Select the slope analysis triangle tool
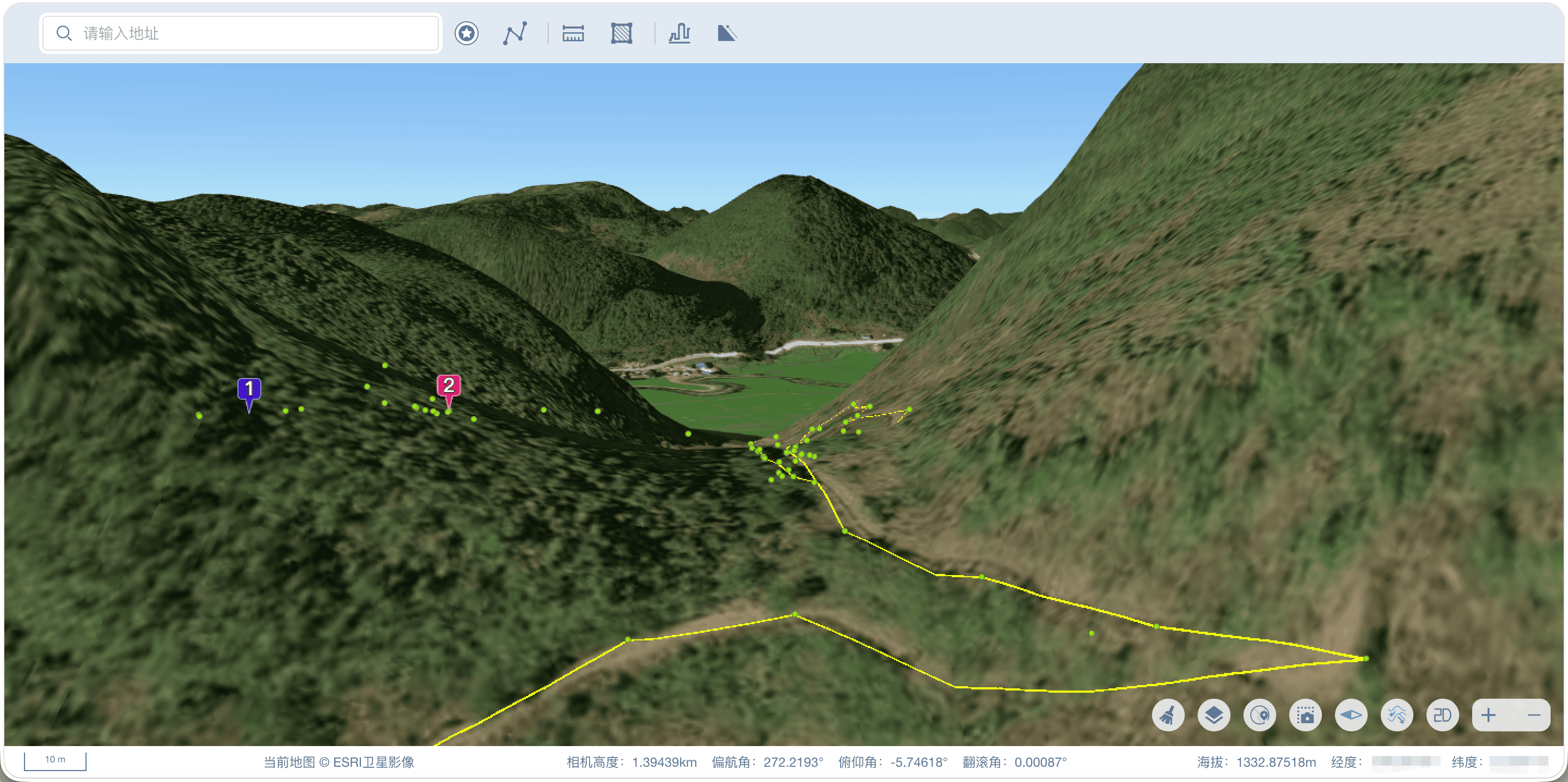The image size is (1568, 782). click(x=727, y=33)
